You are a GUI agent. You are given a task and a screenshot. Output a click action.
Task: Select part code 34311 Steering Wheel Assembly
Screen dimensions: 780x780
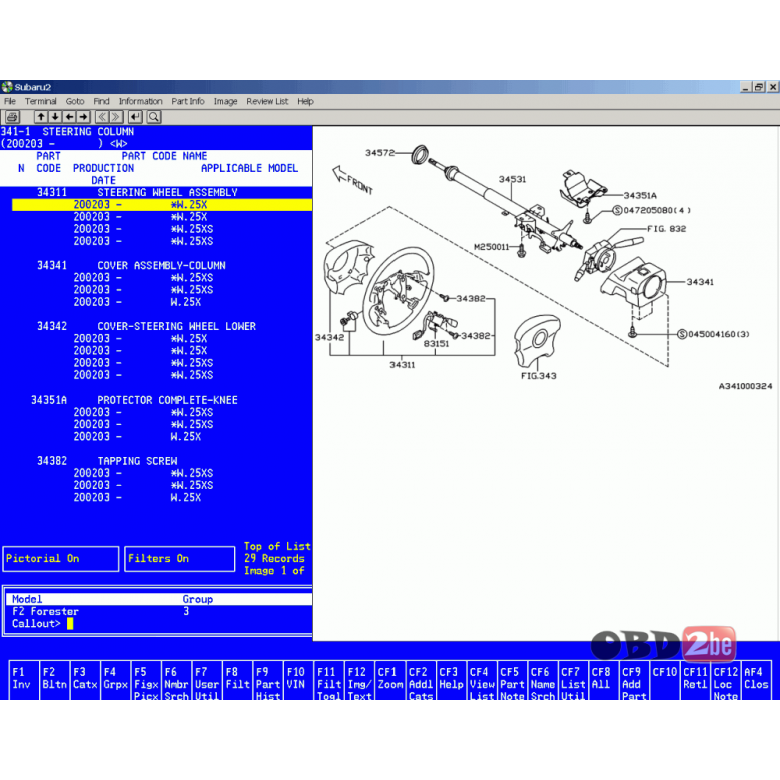pos(137,193)
